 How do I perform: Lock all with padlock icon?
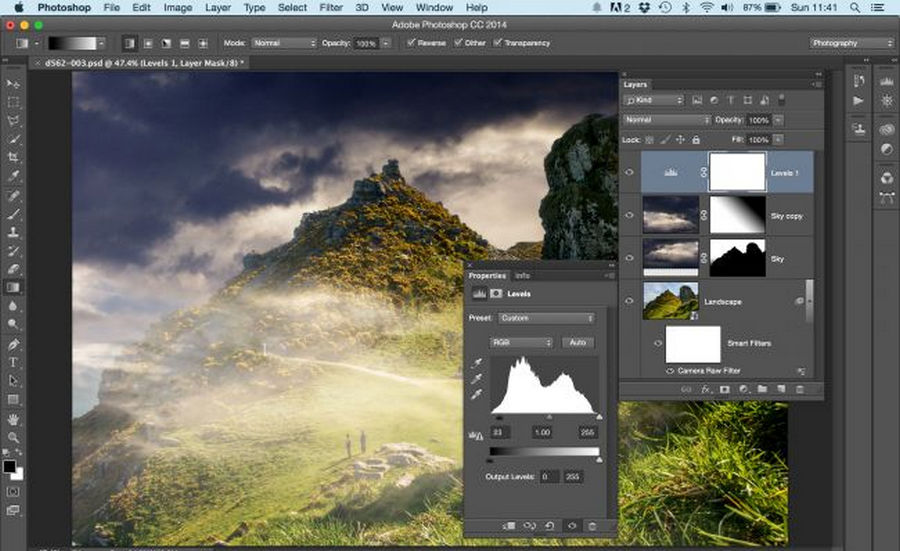(696, 139)
